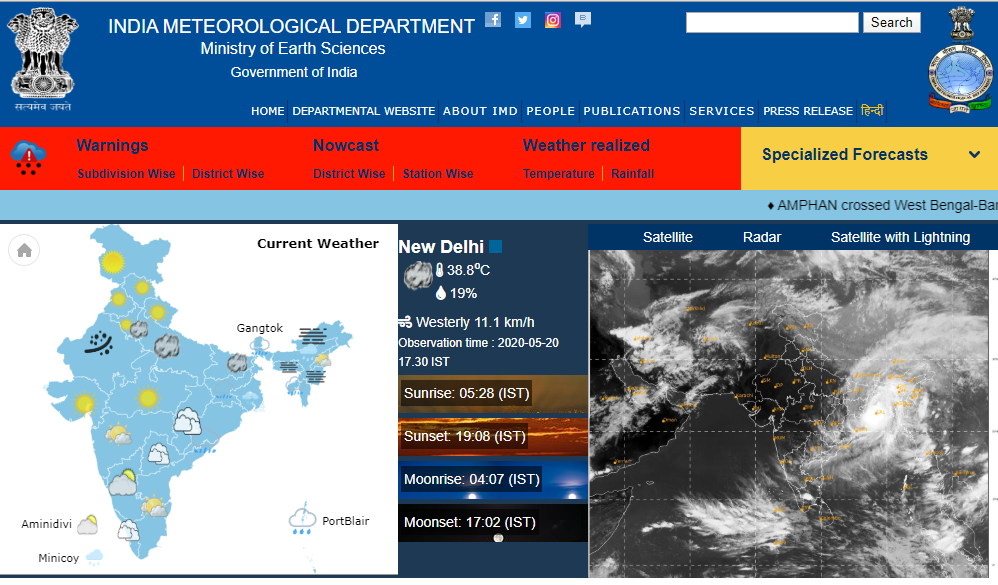998x585 pixels.
Task: Click the blue square beside New Delhi
Action: coord(495,246)
